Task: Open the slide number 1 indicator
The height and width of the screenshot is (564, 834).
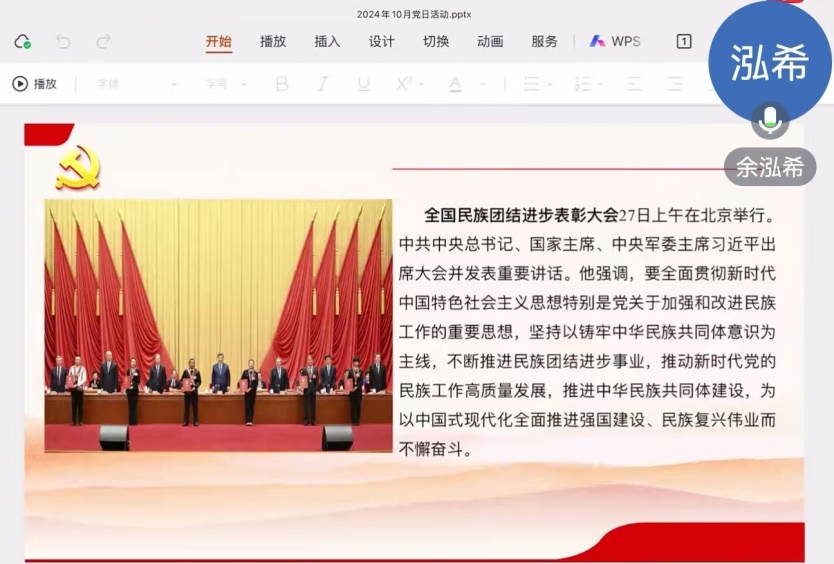Action: tap(684, 42)
